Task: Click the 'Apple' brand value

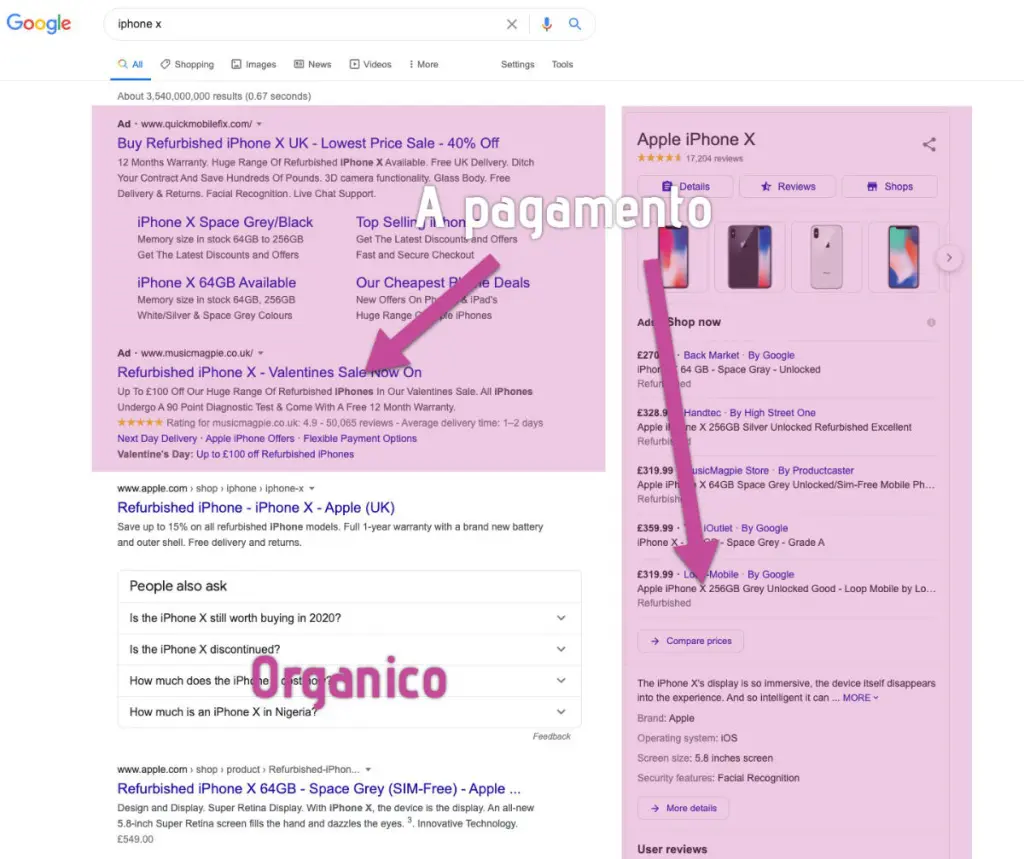Action: pos(681,718)
